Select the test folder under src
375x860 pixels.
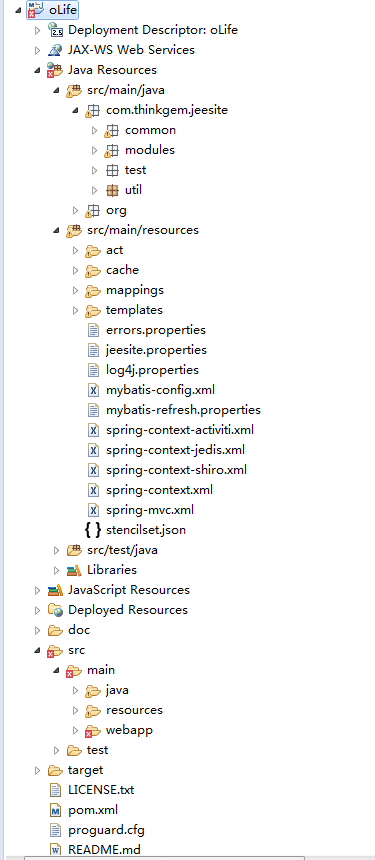tap(98, 750)
